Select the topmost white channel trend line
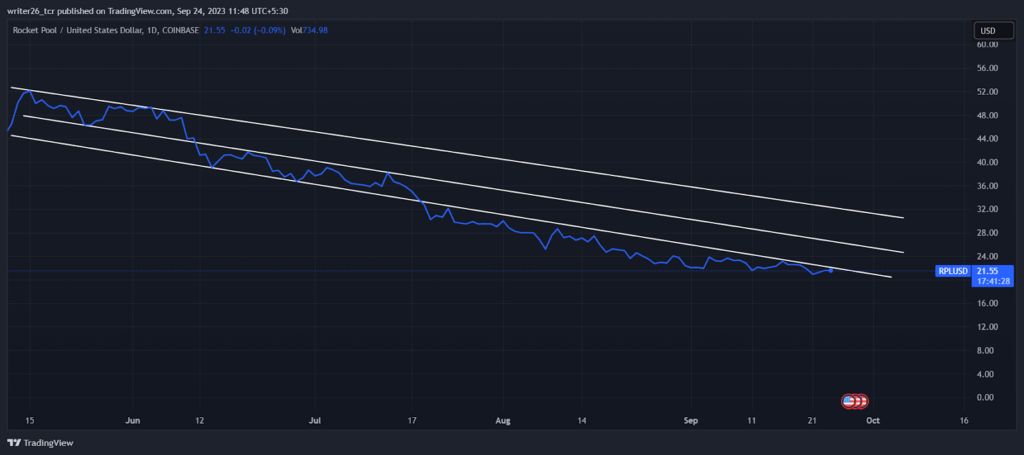 [x=457, y=152]
